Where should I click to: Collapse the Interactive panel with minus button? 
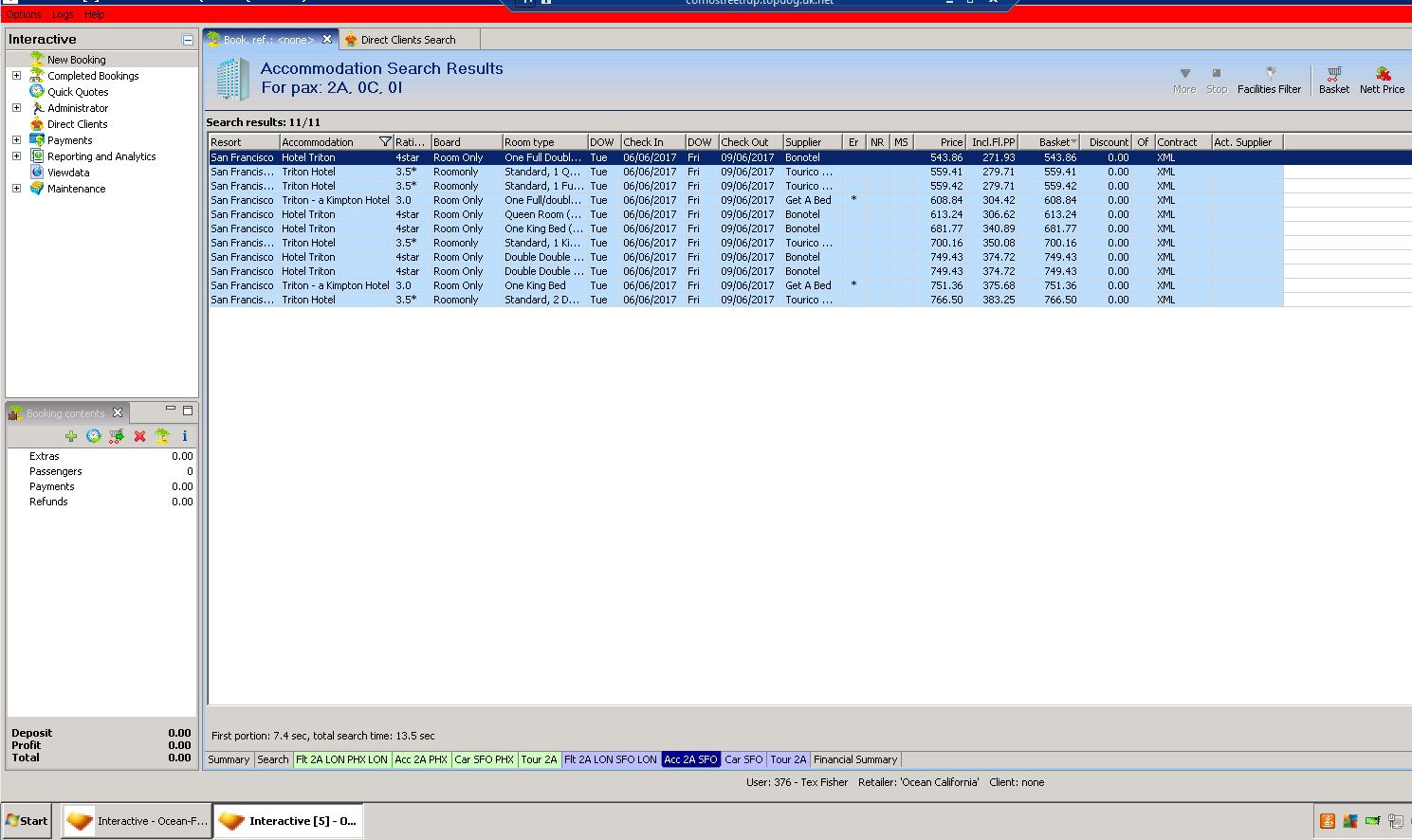pos(188,40)
